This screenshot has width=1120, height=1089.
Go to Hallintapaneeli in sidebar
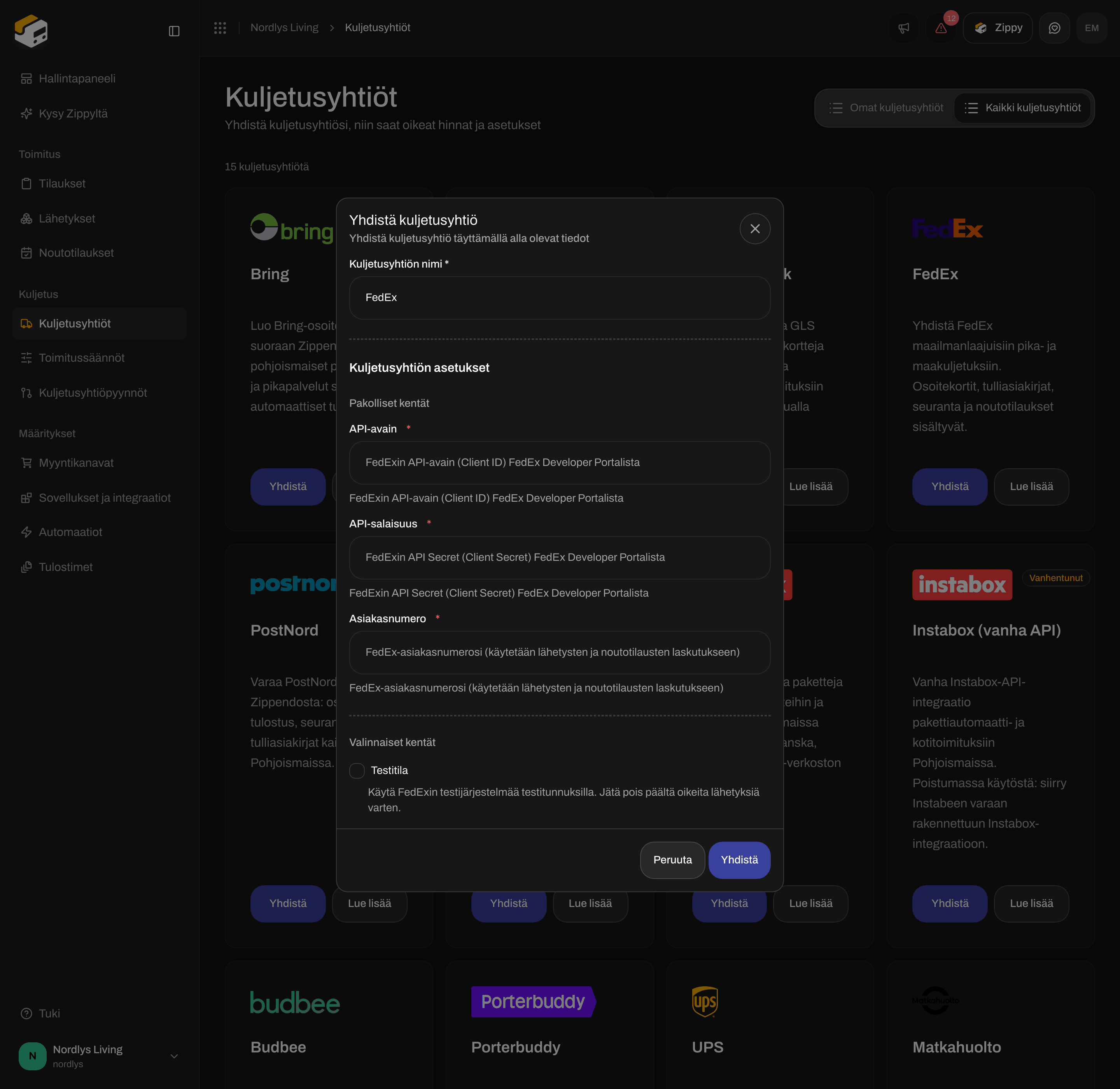coord(100,78)
